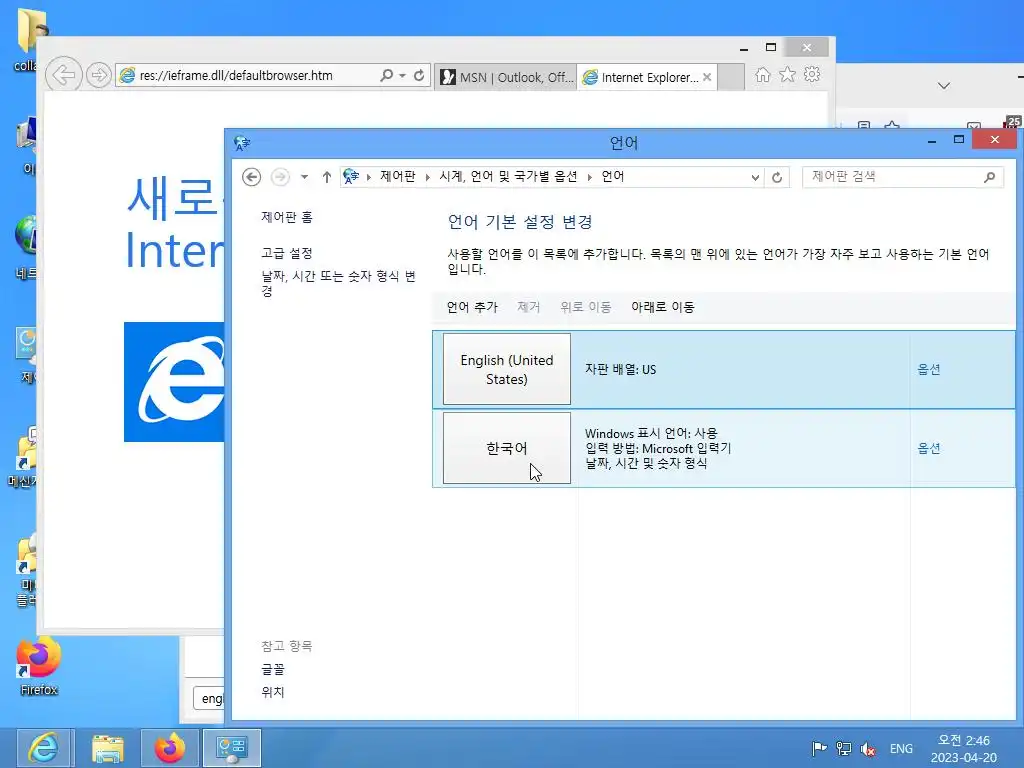Open Internet Explorer from the taskbar

coord(45,748)
